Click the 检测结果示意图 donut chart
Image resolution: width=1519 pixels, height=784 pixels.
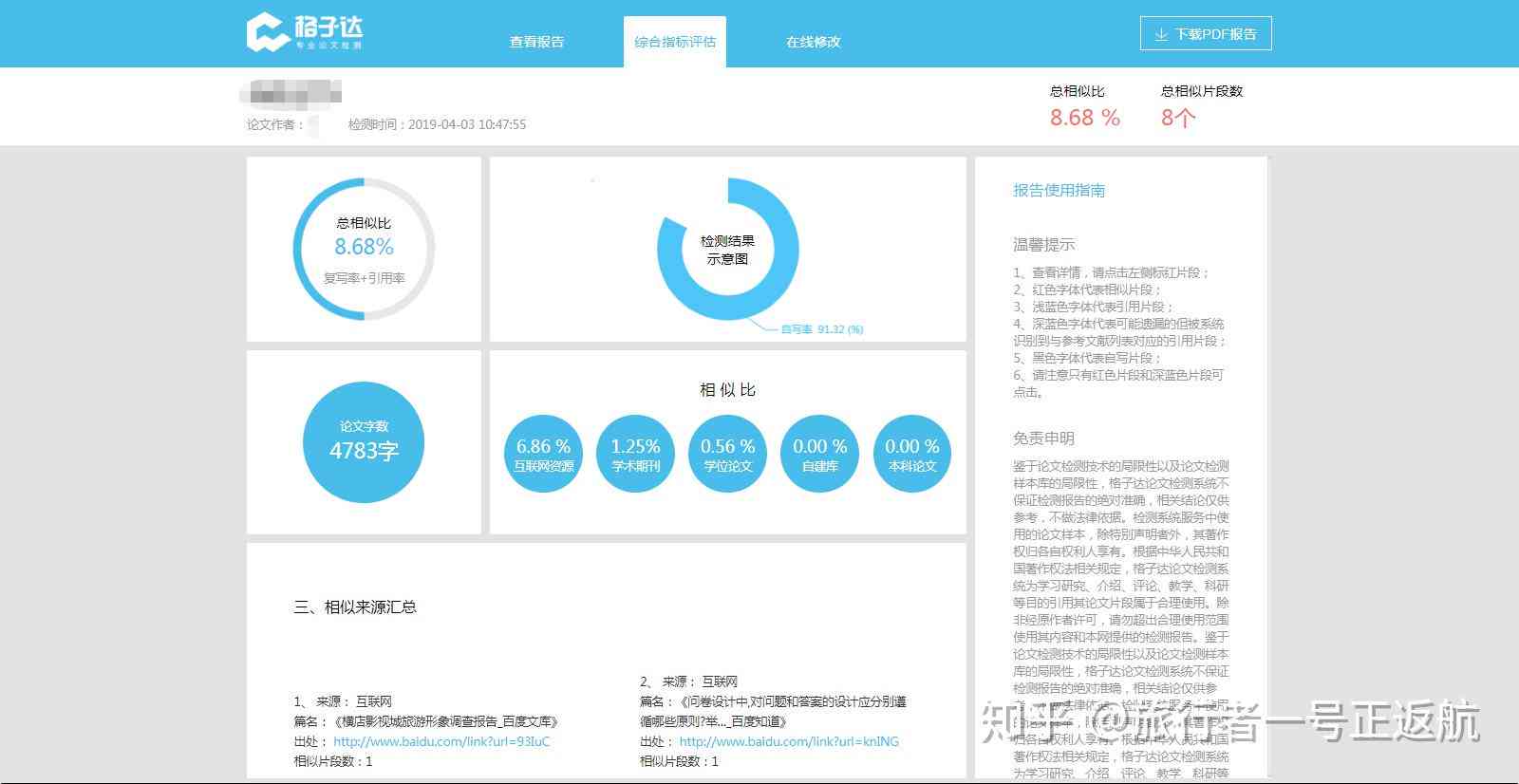(727, 250)
